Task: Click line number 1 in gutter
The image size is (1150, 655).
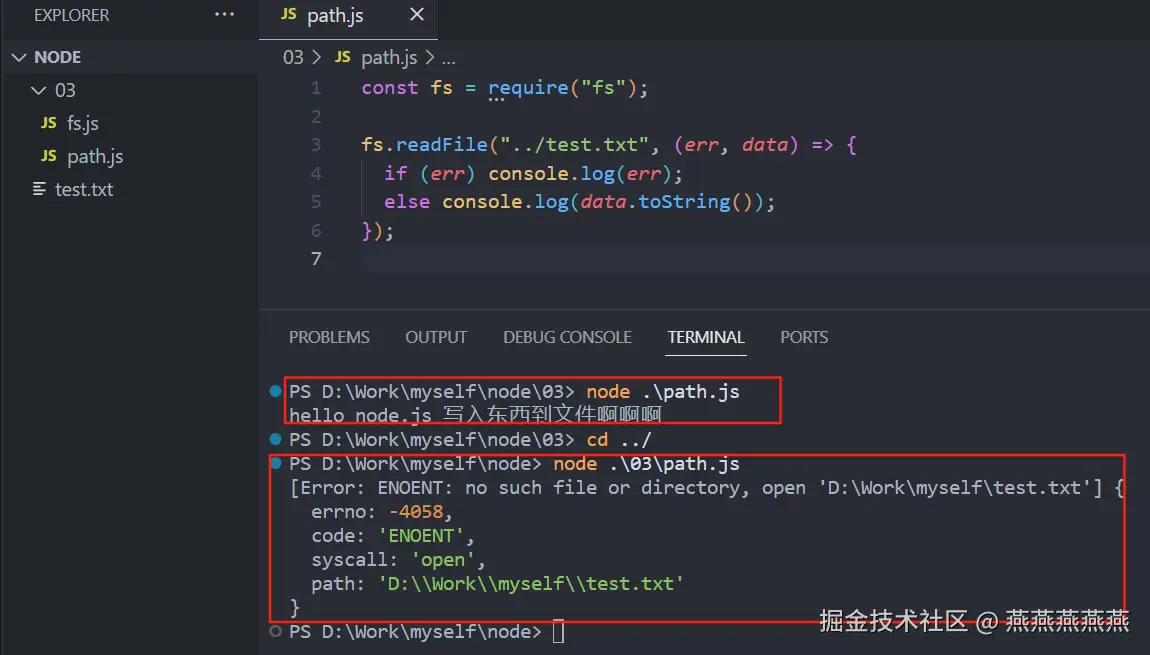Action: pos(315,88)
